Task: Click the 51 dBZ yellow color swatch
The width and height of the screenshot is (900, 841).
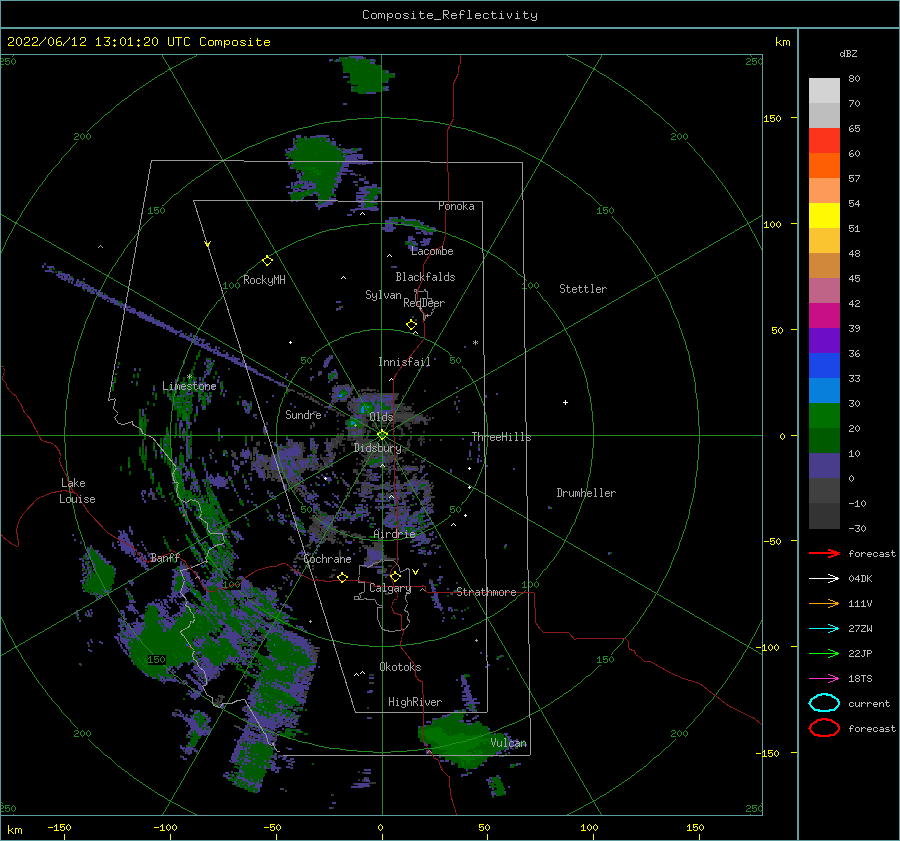Action: coord(824,215)
